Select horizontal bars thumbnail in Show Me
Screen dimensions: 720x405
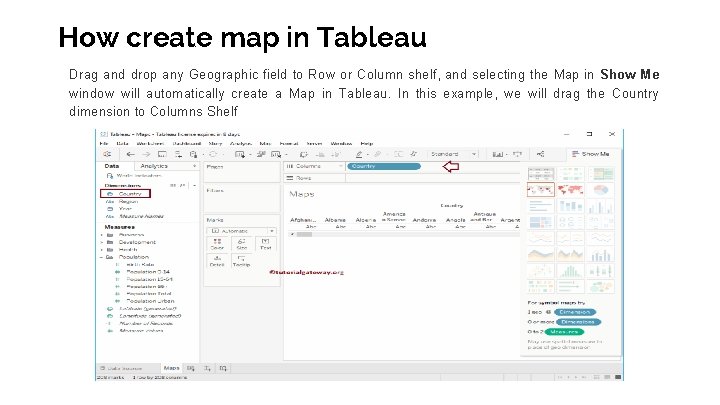coord(540,206)
